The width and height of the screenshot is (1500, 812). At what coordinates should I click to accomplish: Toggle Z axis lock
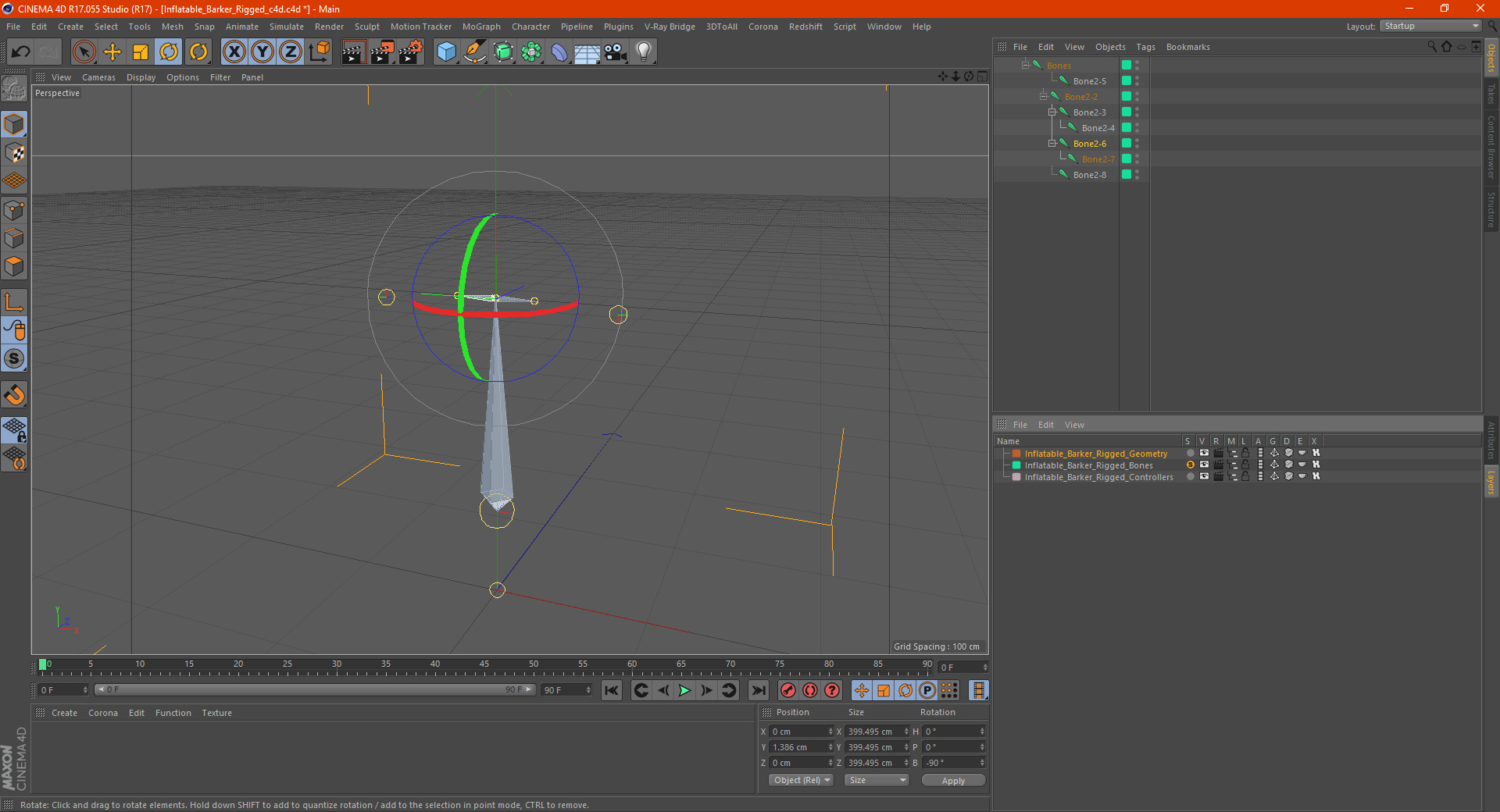coord(291,52)
